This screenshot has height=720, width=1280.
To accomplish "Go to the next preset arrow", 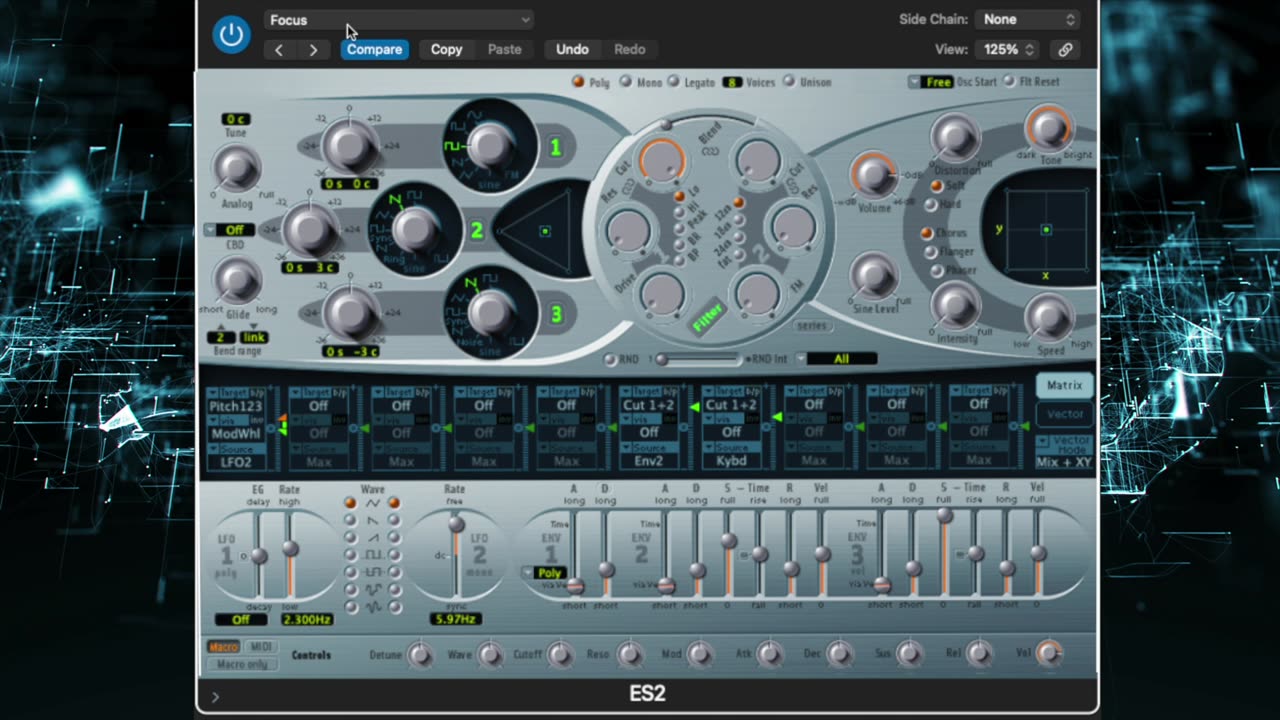I will pyautogui.click(x=313, y=49).
